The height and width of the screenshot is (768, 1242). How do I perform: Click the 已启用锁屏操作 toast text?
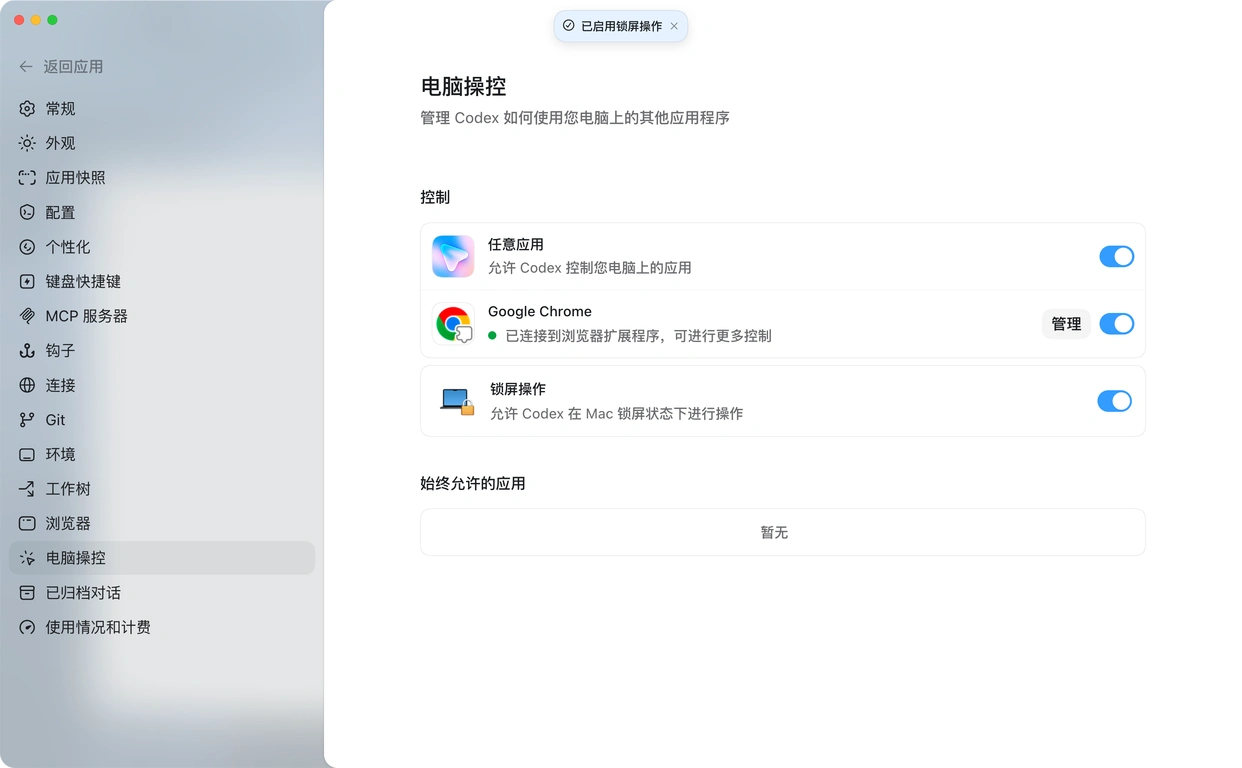621,26
